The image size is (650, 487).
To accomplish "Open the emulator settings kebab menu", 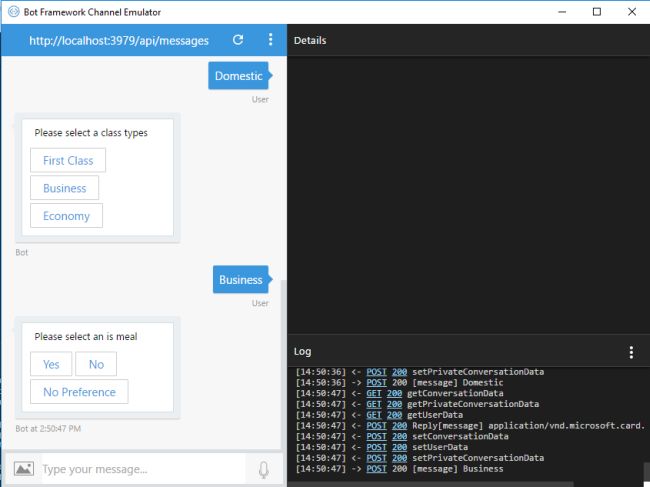I will [x=271, y=40].
